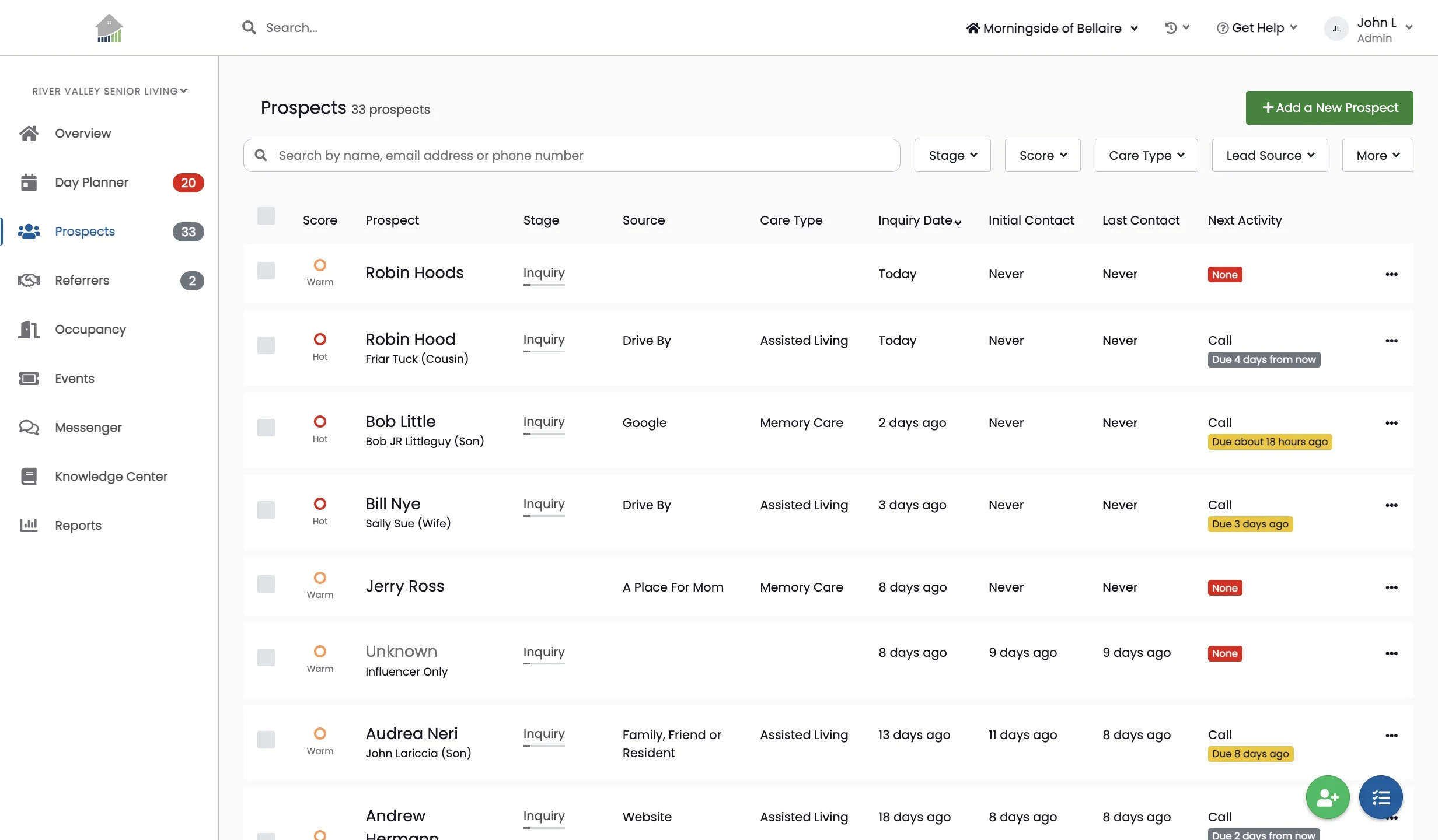The image size is (1438, 840).
Task: Click Add a New Prospect button
Action: point(1329,108)
